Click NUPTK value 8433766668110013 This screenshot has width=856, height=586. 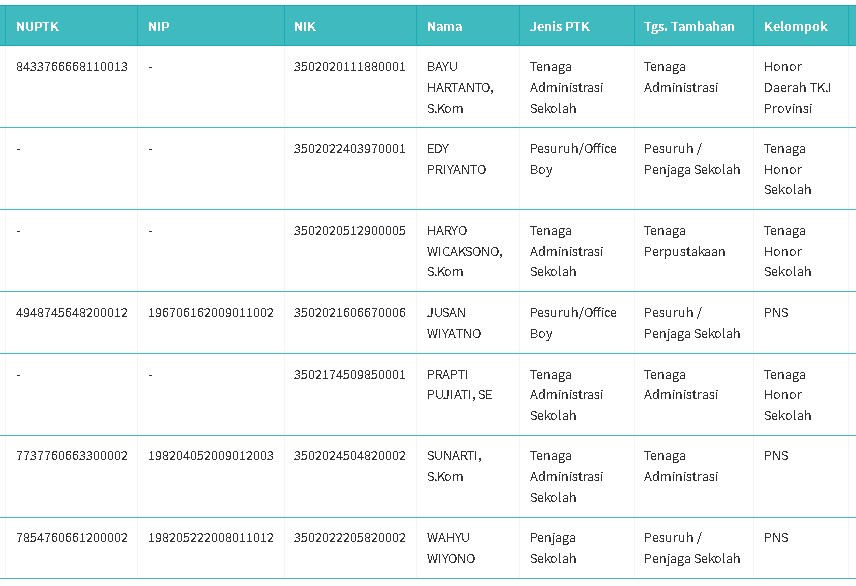pyautogui.click(x=72, y=67)
